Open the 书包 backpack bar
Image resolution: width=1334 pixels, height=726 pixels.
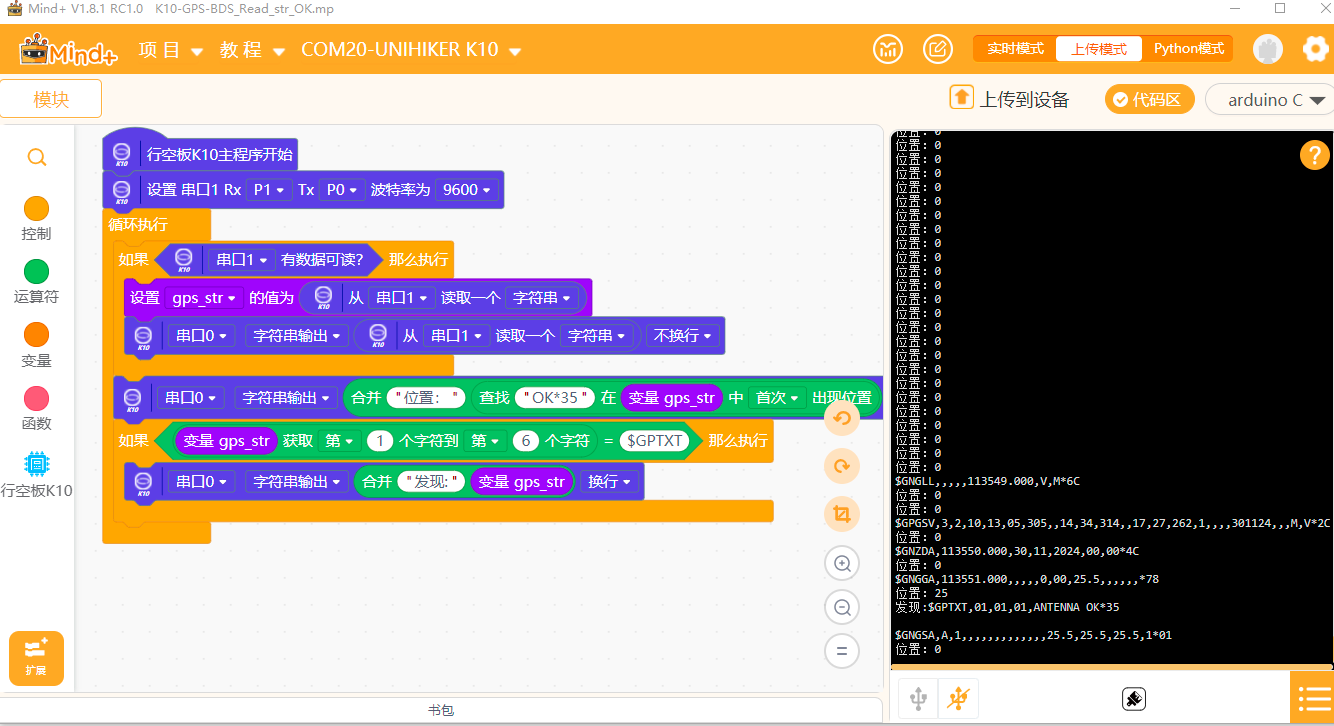point(441,710)
